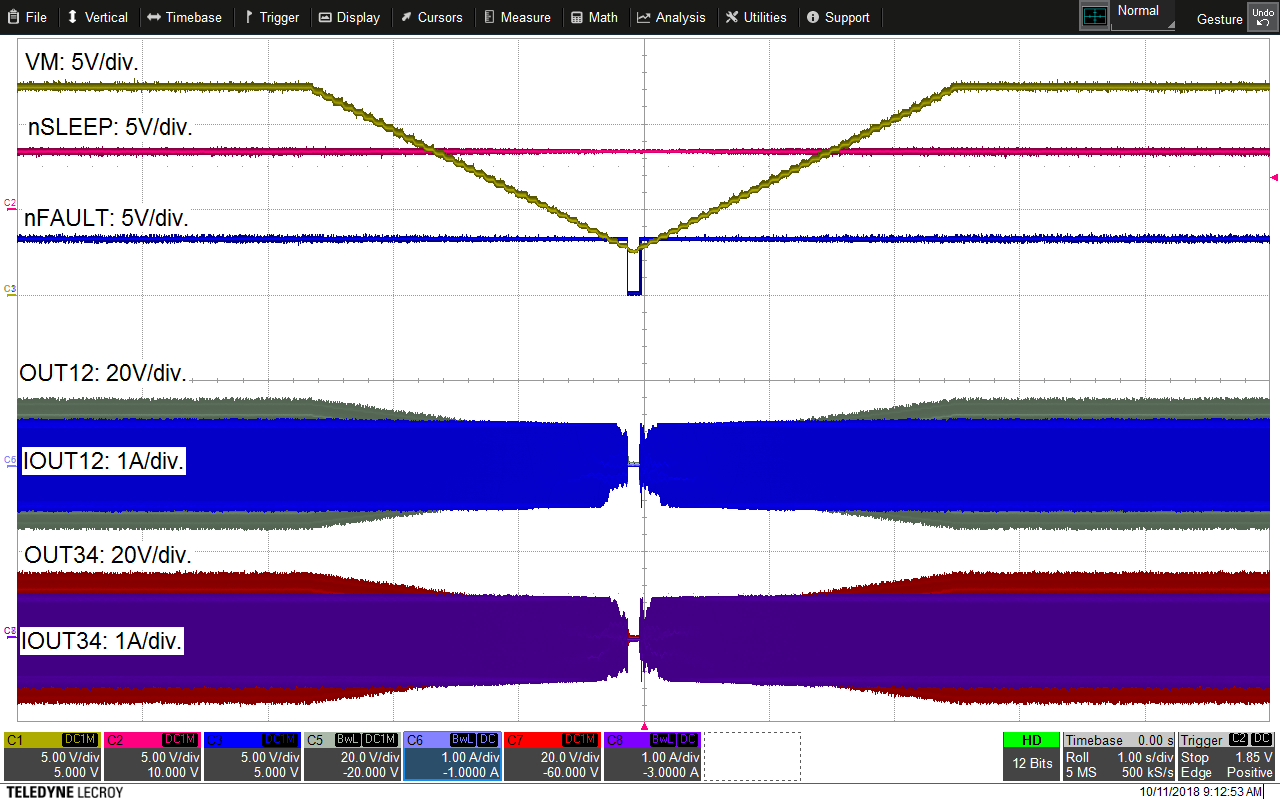The width and height of the screenshot is (1280, 800).
Task: Open the Utilities panel
Action: click(757, 16)
